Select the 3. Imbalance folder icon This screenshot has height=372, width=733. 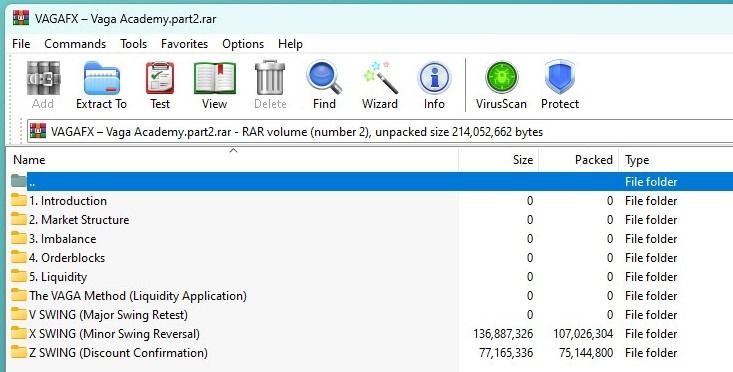[19, 238]
